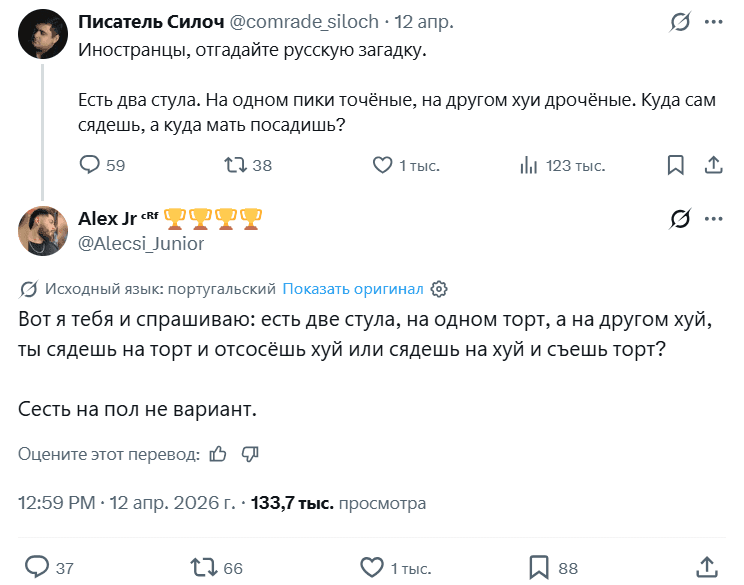This screenshot has width=744, height=585.
Task: Share the top post by Писатель Силоч
Action: [x=714, y=165]
